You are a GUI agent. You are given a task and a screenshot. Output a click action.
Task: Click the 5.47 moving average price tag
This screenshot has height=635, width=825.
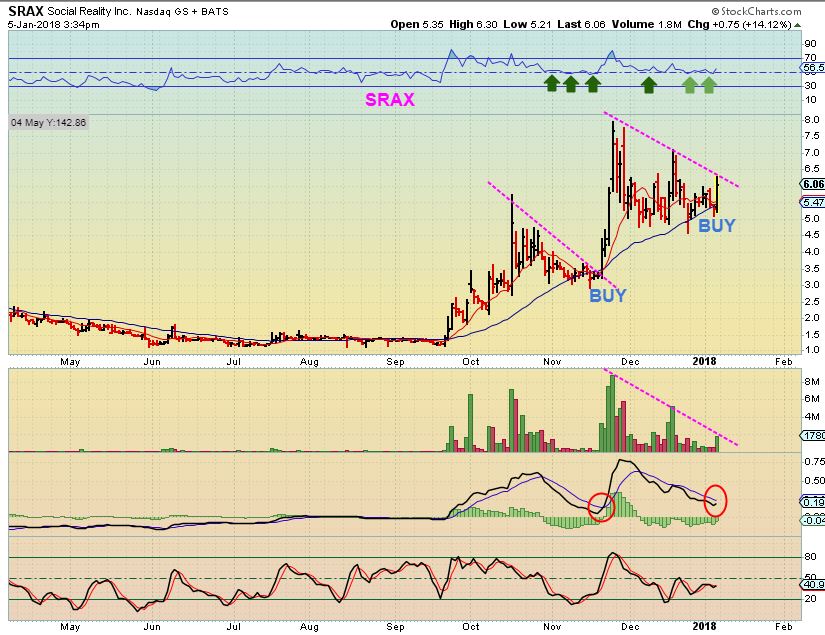click(812, 203)
